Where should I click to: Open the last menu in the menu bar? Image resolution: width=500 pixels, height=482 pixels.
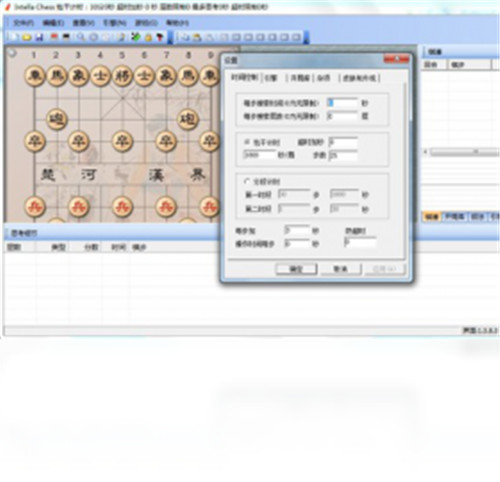coord(177,23)
